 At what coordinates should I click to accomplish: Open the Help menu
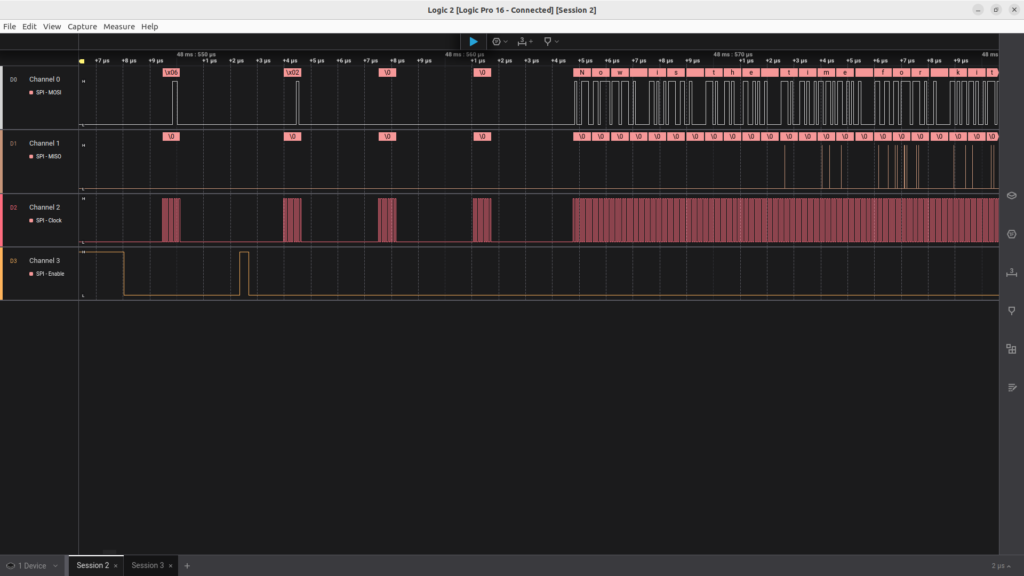[x=150, y=27]
